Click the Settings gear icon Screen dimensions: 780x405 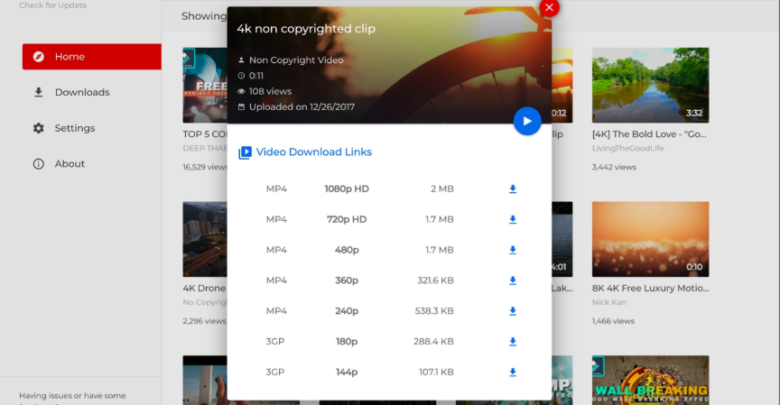pos(38,128)
